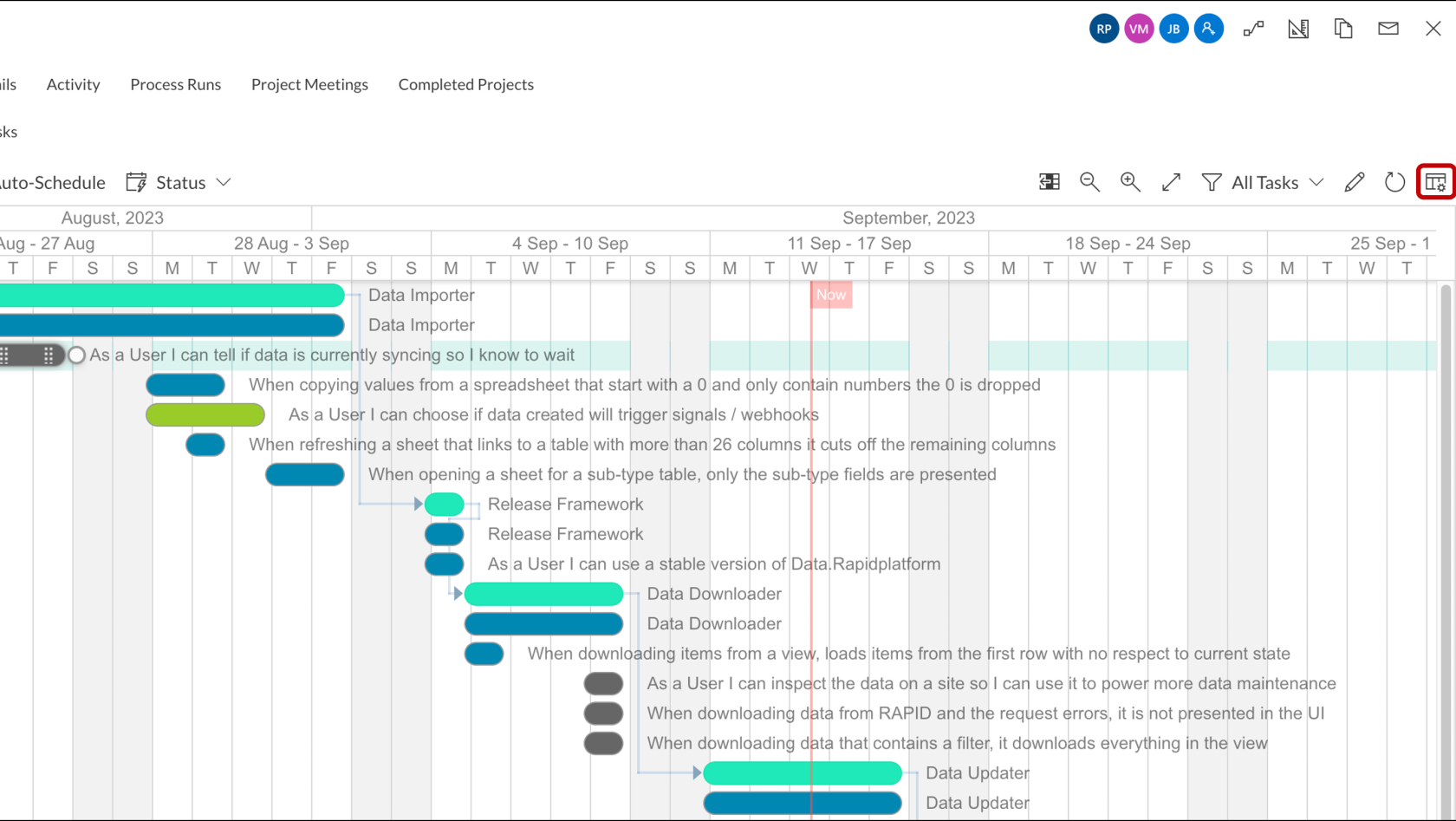Click the "September, 2023" month header
This screenshot has height=821, width=1456.
coord(908,218)
